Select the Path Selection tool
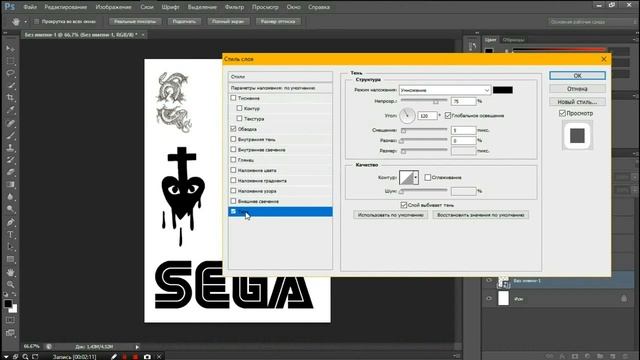The height and width of the screenshot is (360, 640). coord(10,247)
